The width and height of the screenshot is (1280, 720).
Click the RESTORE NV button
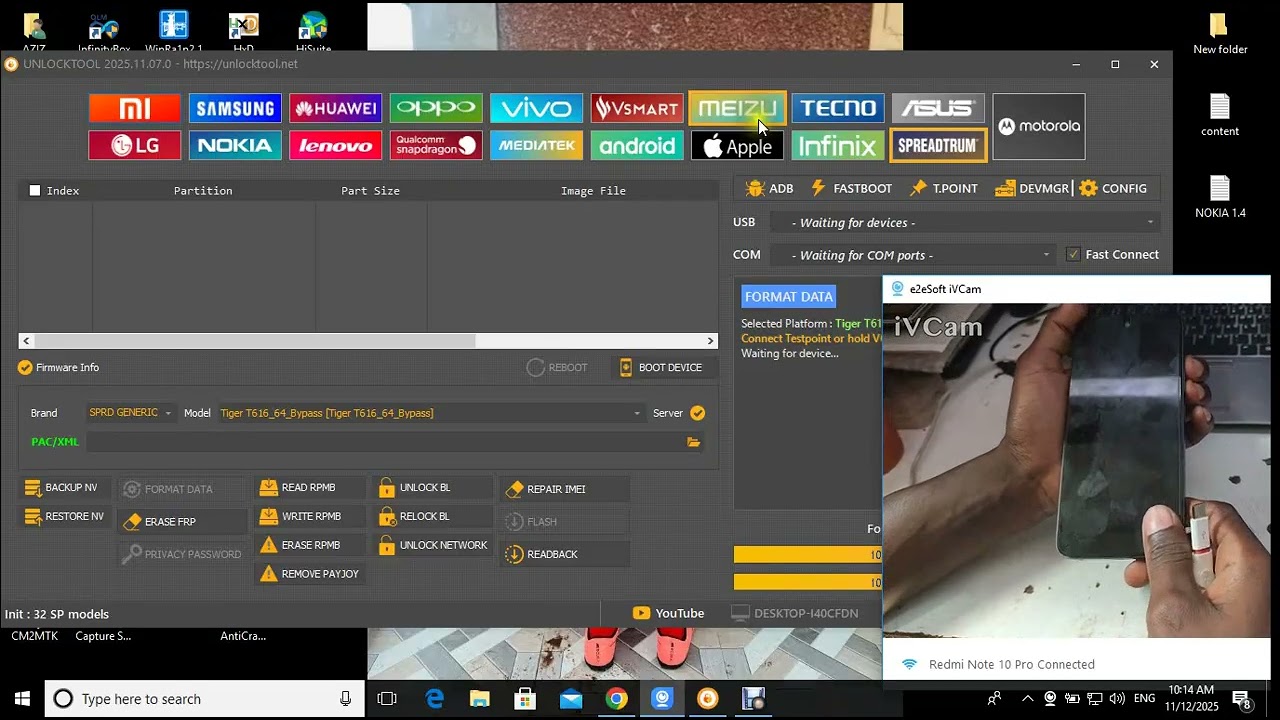[64, 517]
